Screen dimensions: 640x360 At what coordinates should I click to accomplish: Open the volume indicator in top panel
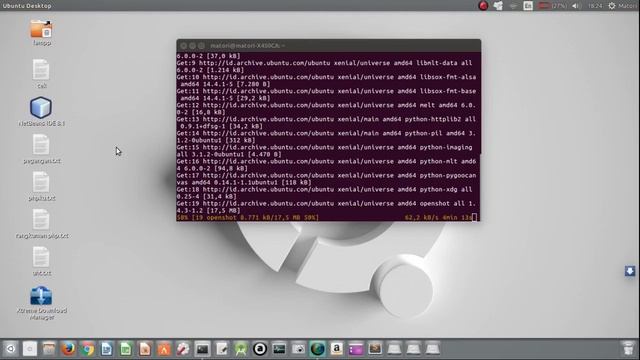pos(576,6)
